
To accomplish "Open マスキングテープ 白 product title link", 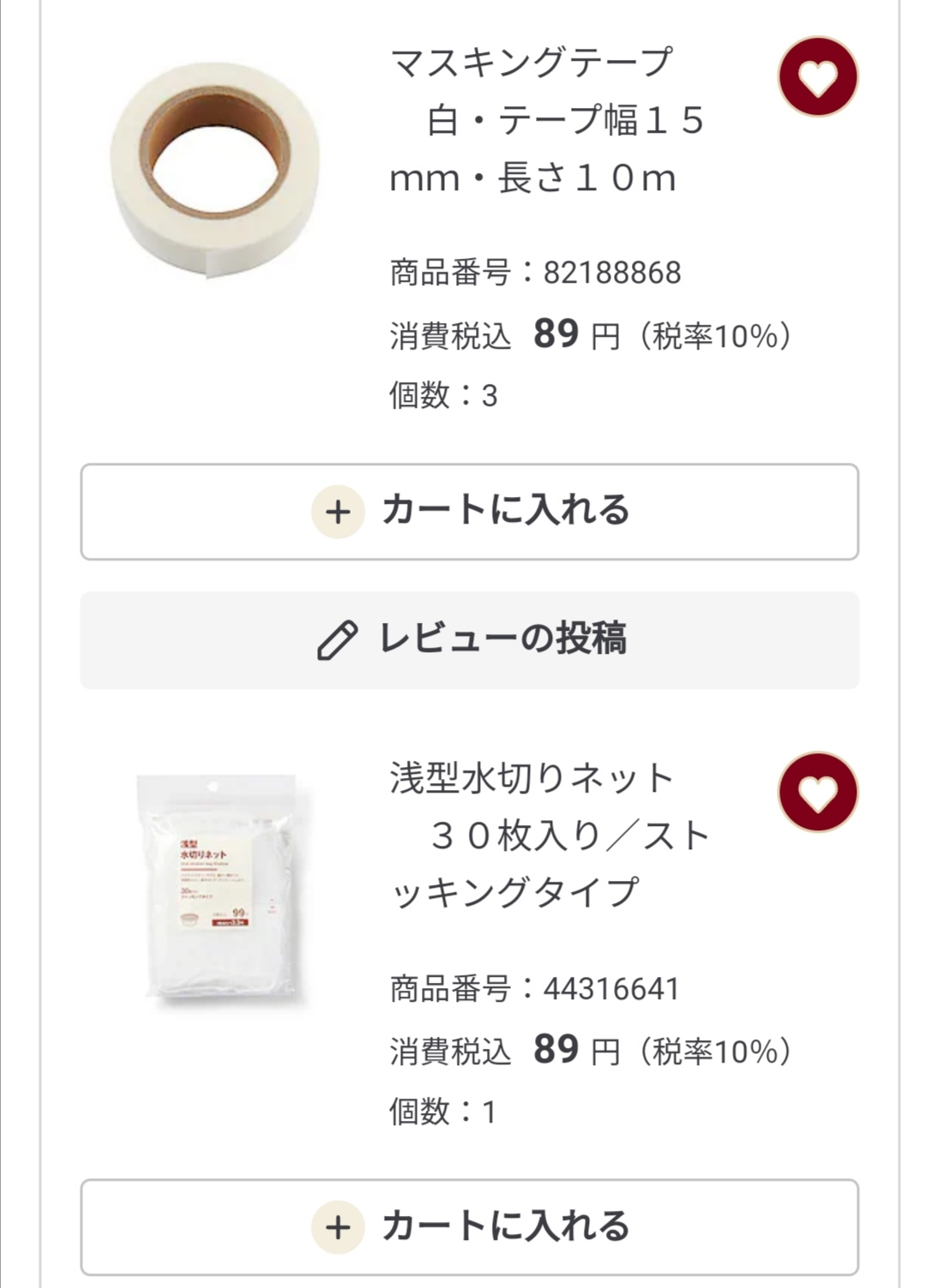I will pos(548,120).
